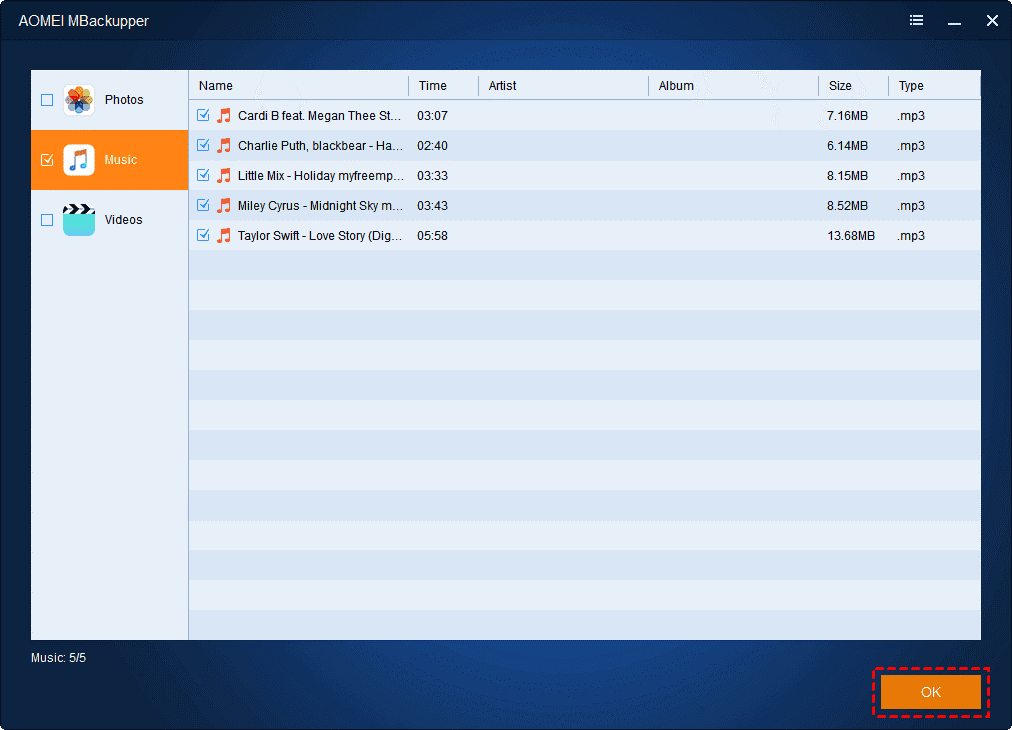This screenshot has height=730, width=1012.
Task: Click the duration value 03:33
Action: click(432, 176)
